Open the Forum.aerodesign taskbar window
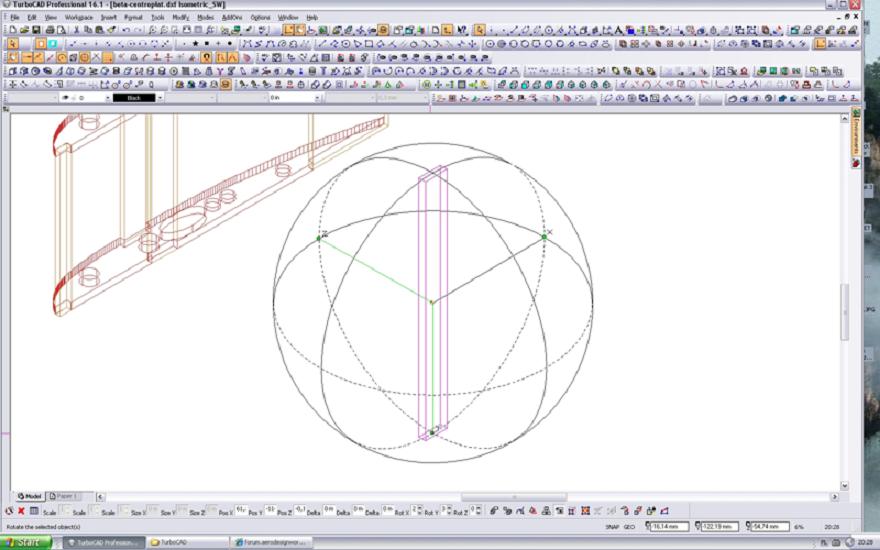This screenshot has height=550, width=880. tap(272, 542)
